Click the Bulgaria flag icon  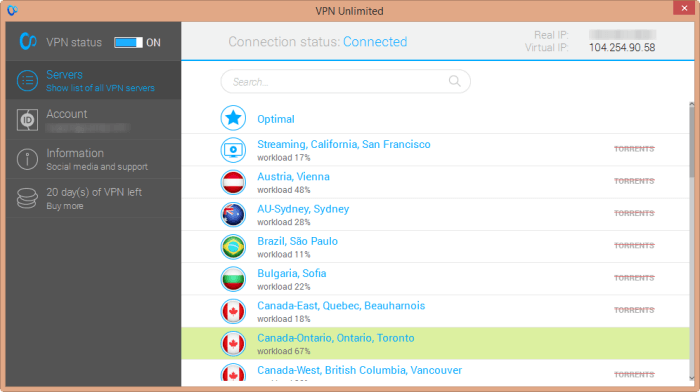click(x=233, y=279)
